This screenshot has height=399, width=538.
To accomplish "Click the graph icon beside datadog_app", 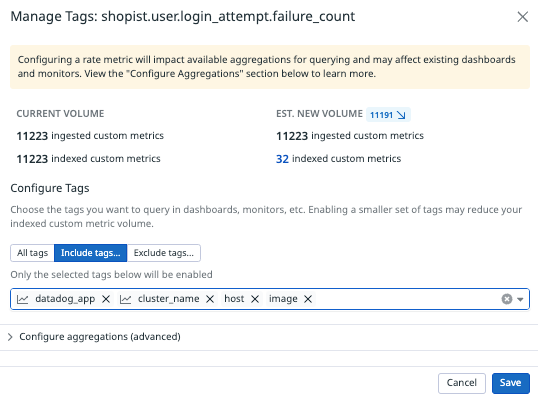I will (x=23, y=299).
